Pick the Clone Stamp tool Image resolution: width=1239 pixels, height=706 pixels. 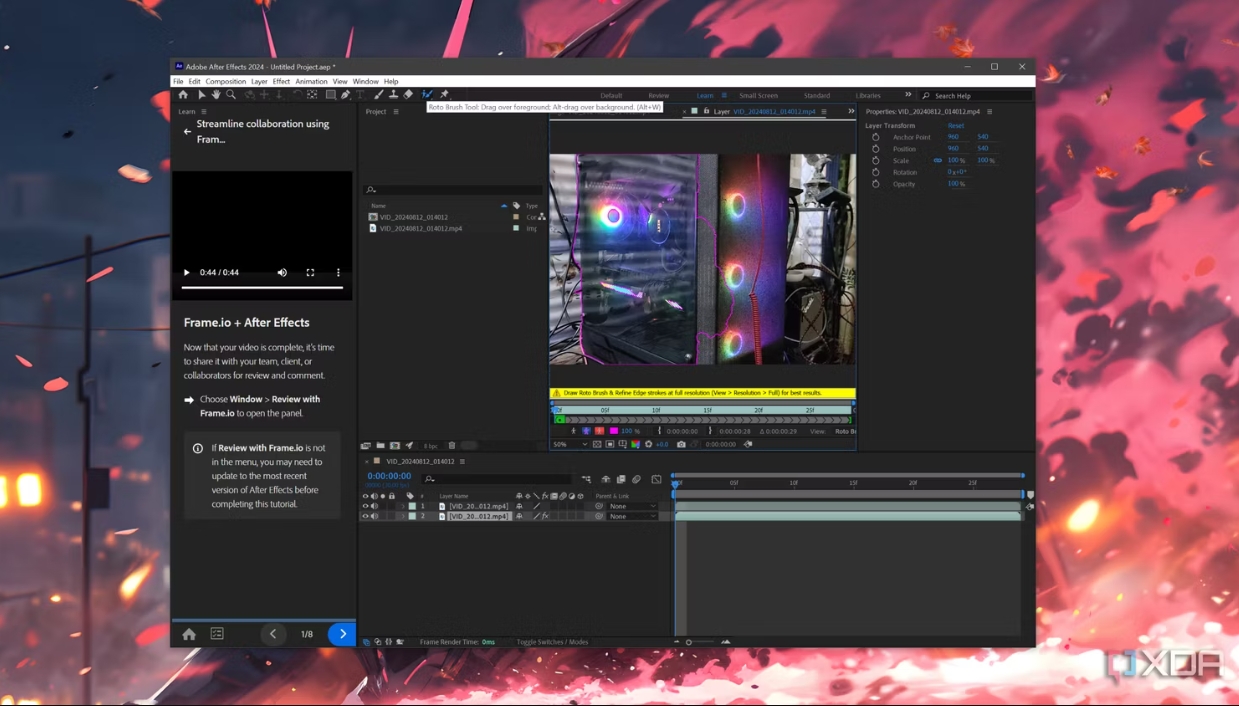click(393, 94)
